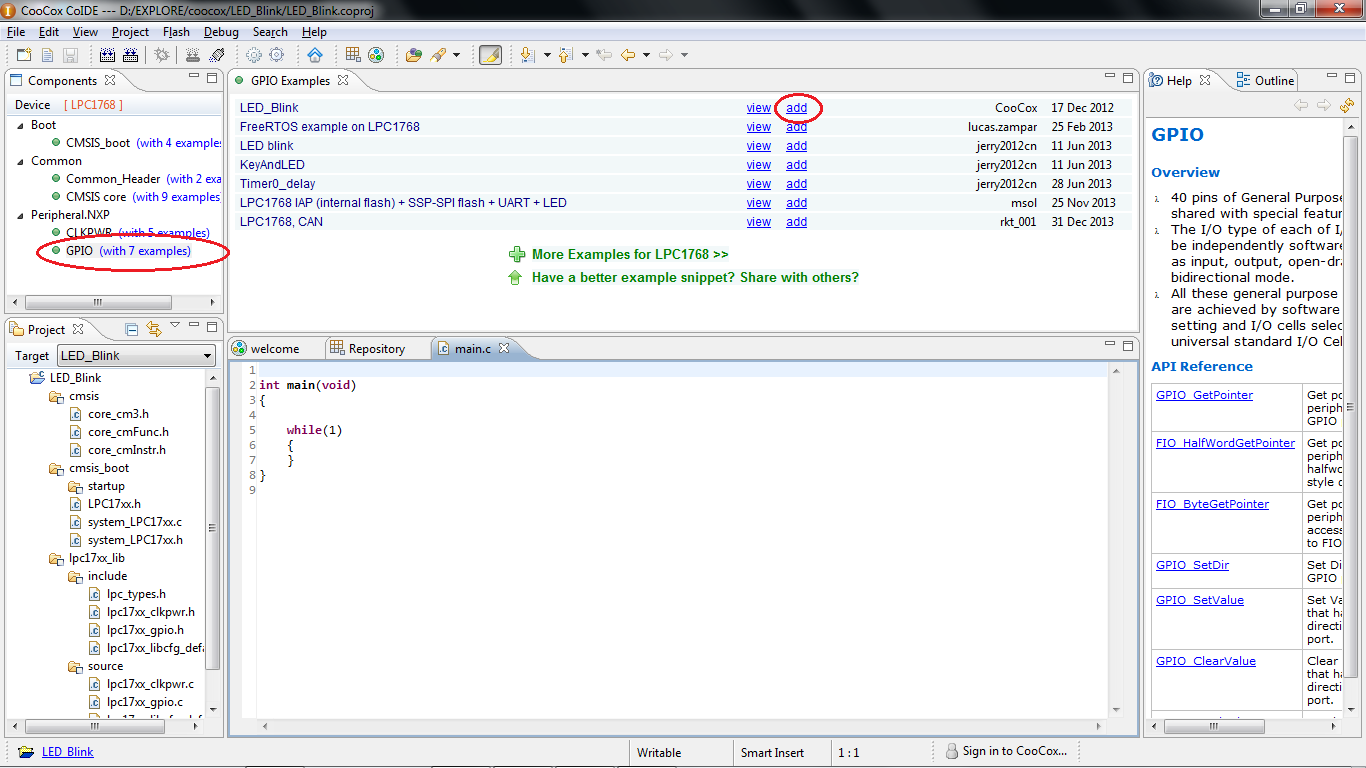The image size is (1366, 768).
Task: Click the Flash Erase toolbar icon
Action: point(217,55)
